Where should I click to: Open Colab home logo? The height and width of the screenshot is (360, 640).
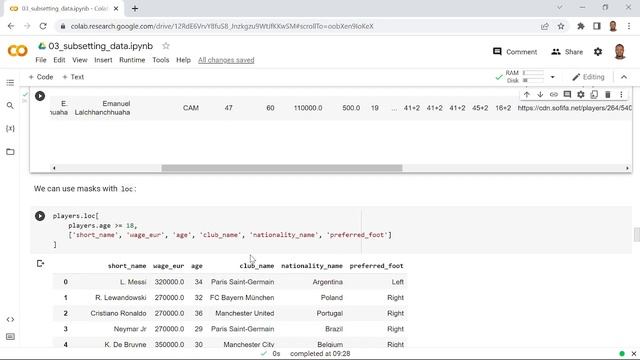click(18, 51)
